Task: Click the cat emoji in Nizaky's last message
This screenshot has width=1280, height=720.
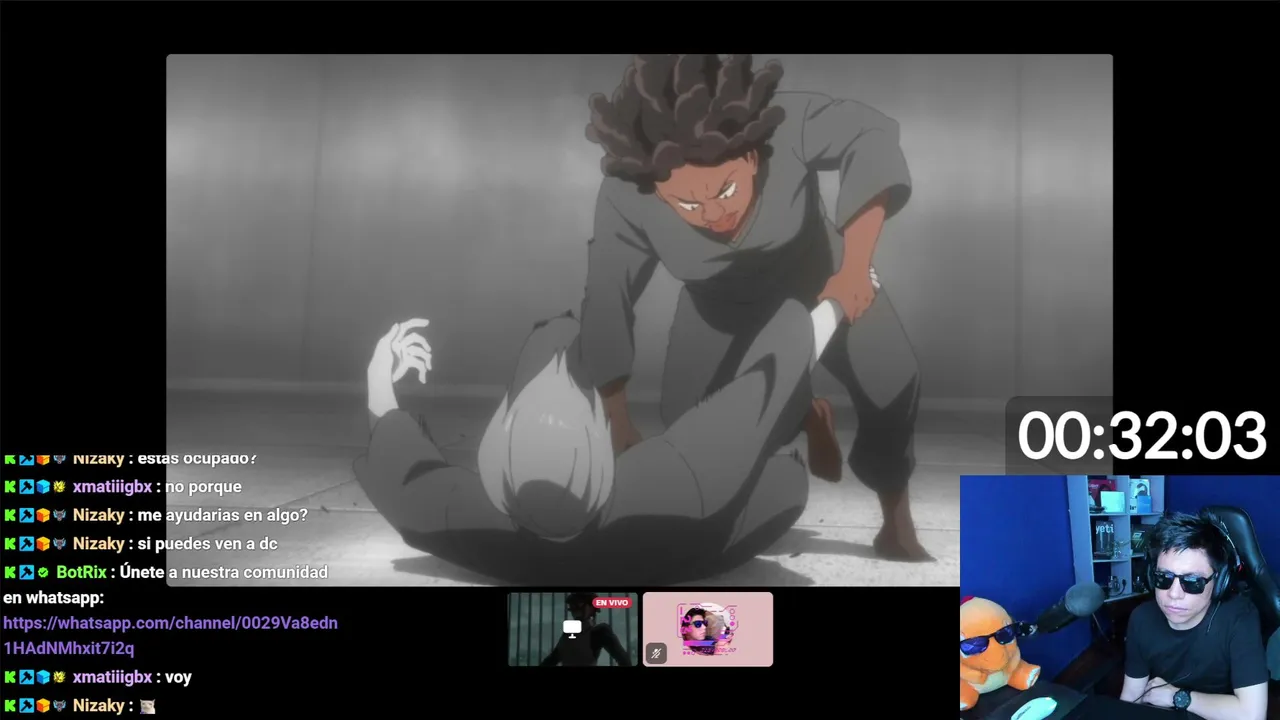Action: [147, 706]
